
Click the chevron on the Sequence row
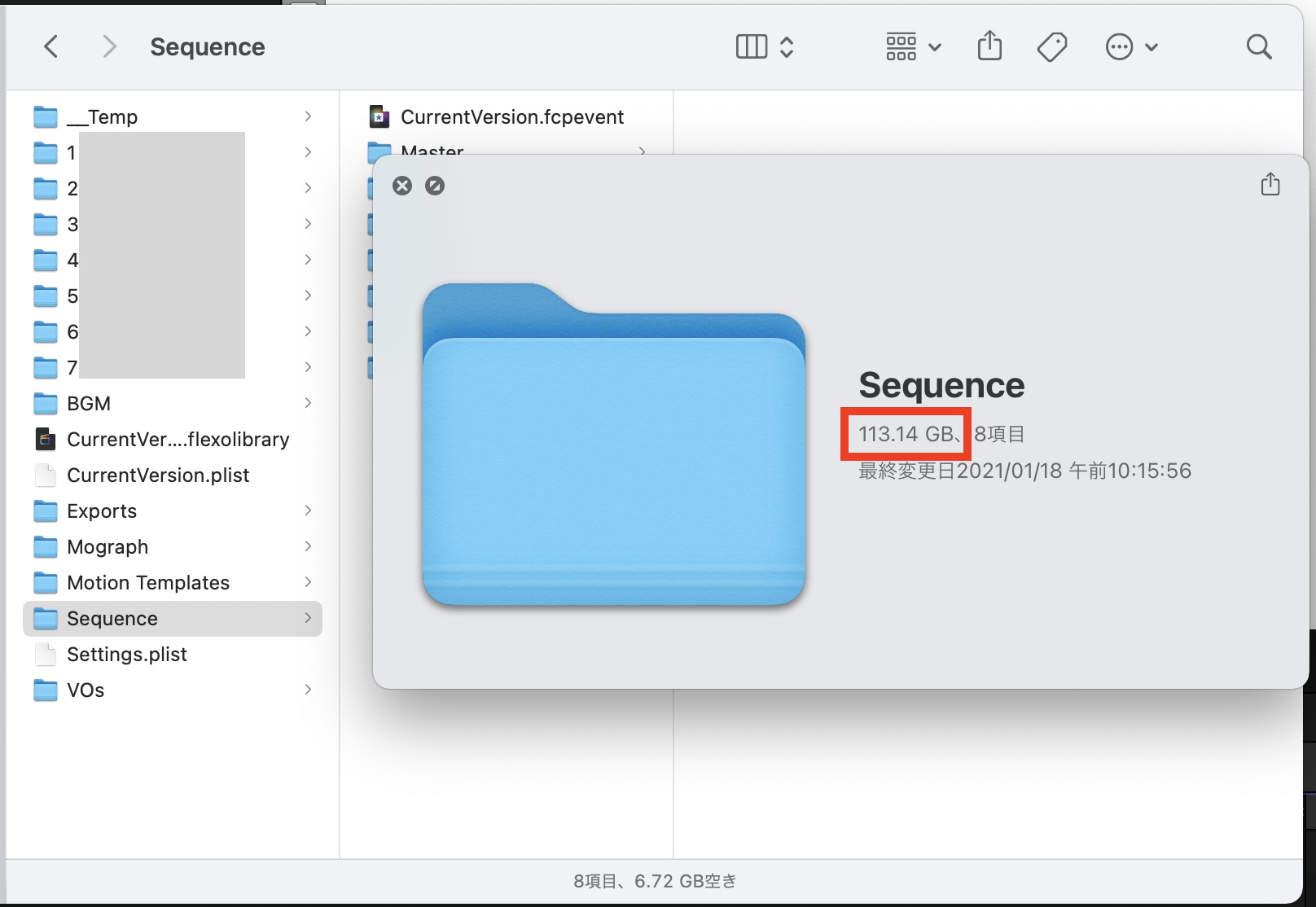pos(308,618)
